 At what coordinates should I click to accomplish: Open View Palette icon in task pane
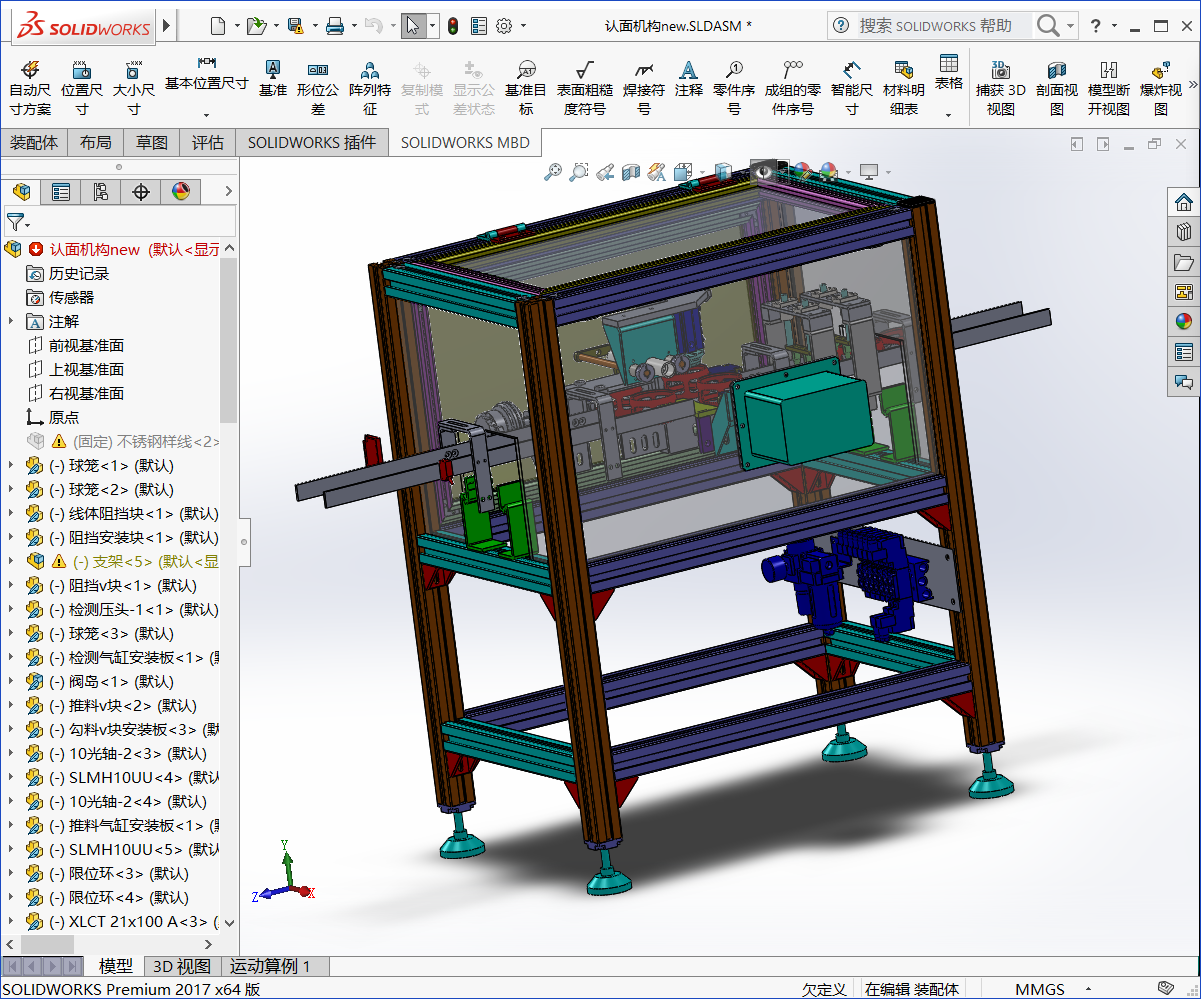coord(1184,292)
